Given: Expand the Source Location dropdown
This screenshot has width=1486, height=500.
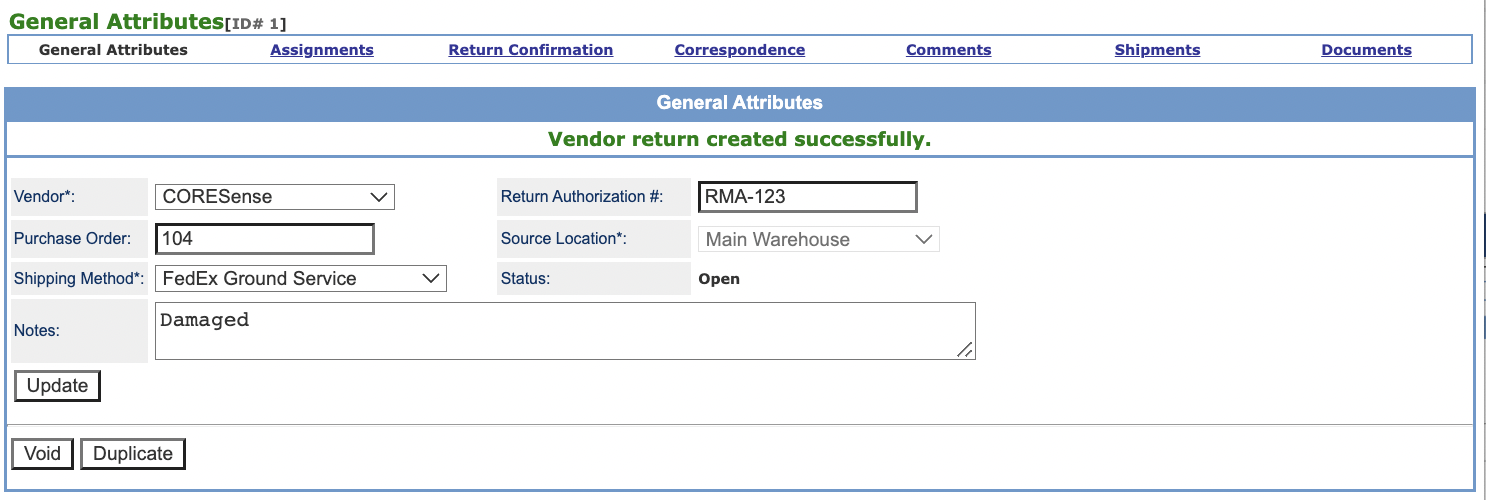Looking at the screenshot, I should (818, 240).
